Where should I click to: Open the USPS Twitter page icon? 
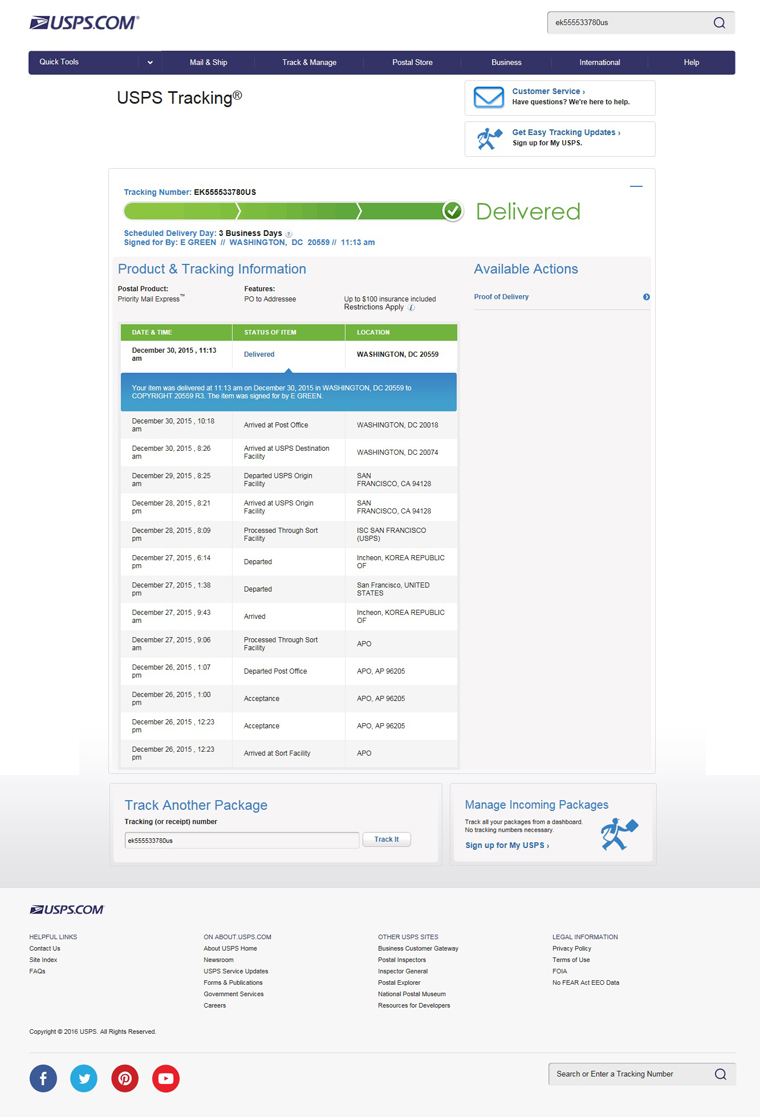(84, 1078)
